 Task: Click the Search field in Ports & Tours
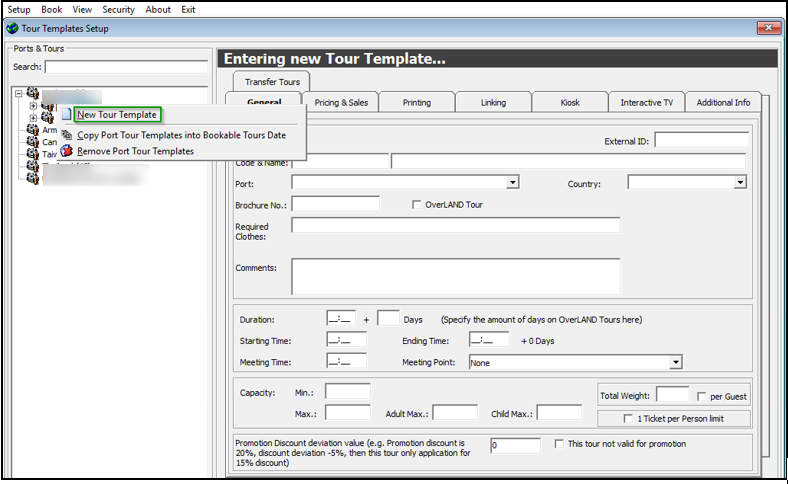point(126,67)
